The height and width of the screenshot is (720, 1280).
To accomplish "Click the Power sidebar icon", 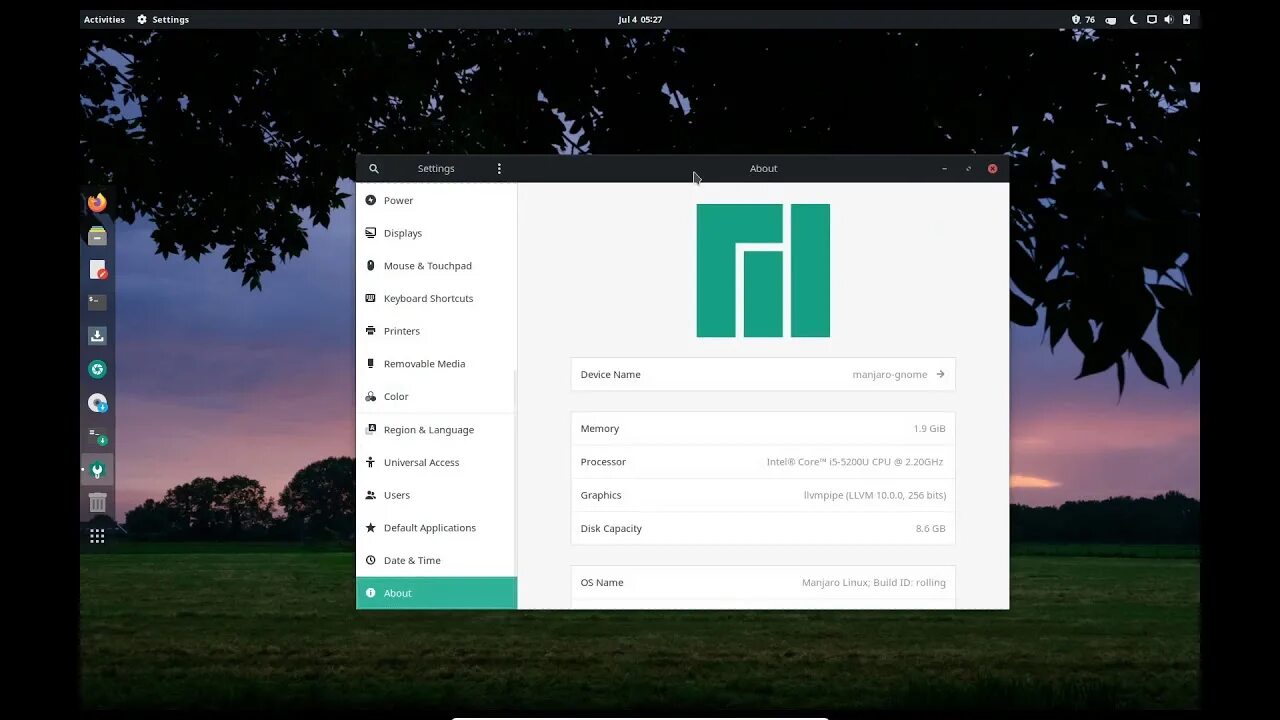I will click(x=371, y=200).
